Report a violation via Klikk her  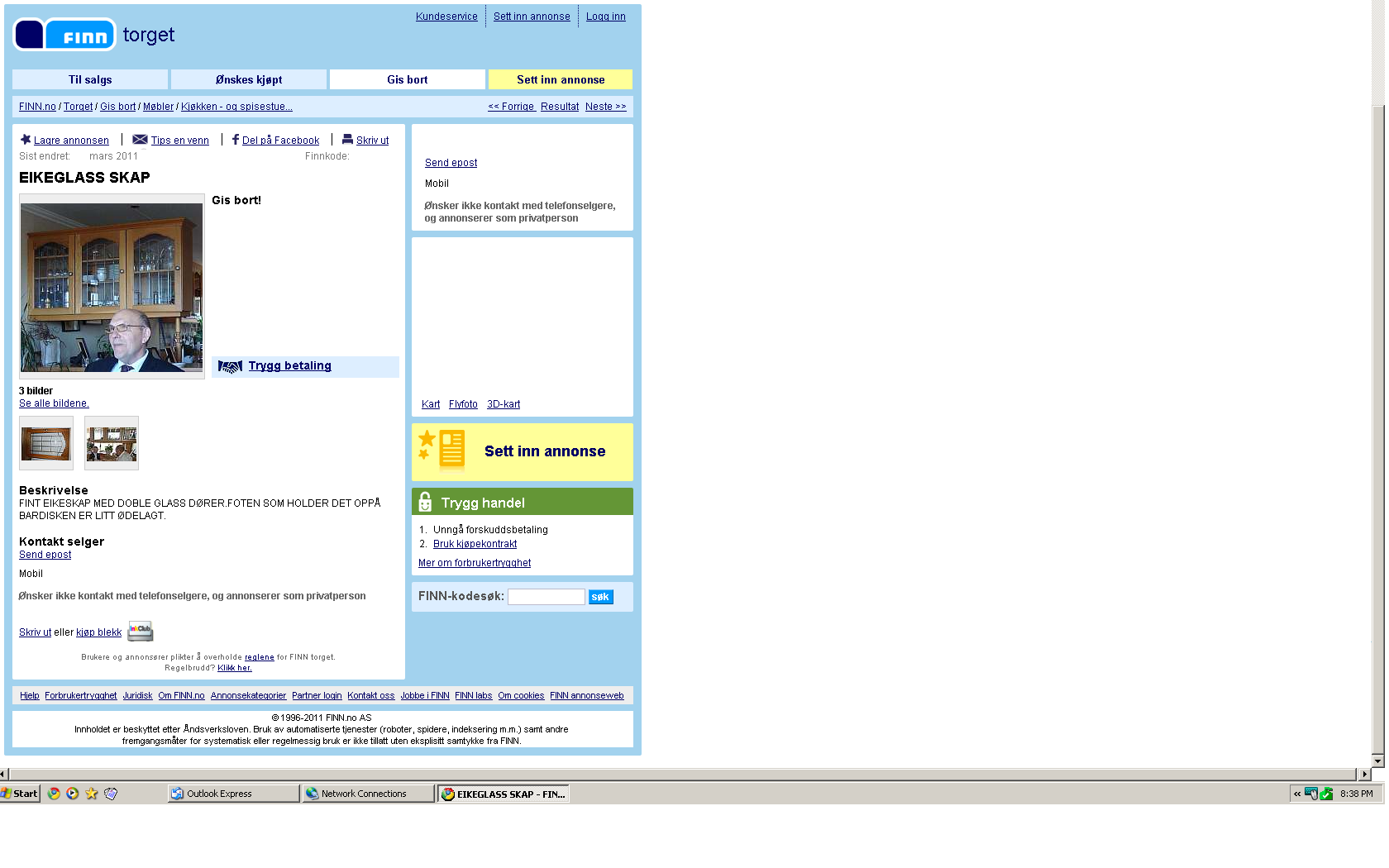pyautogui.click(x=235, y=668)
